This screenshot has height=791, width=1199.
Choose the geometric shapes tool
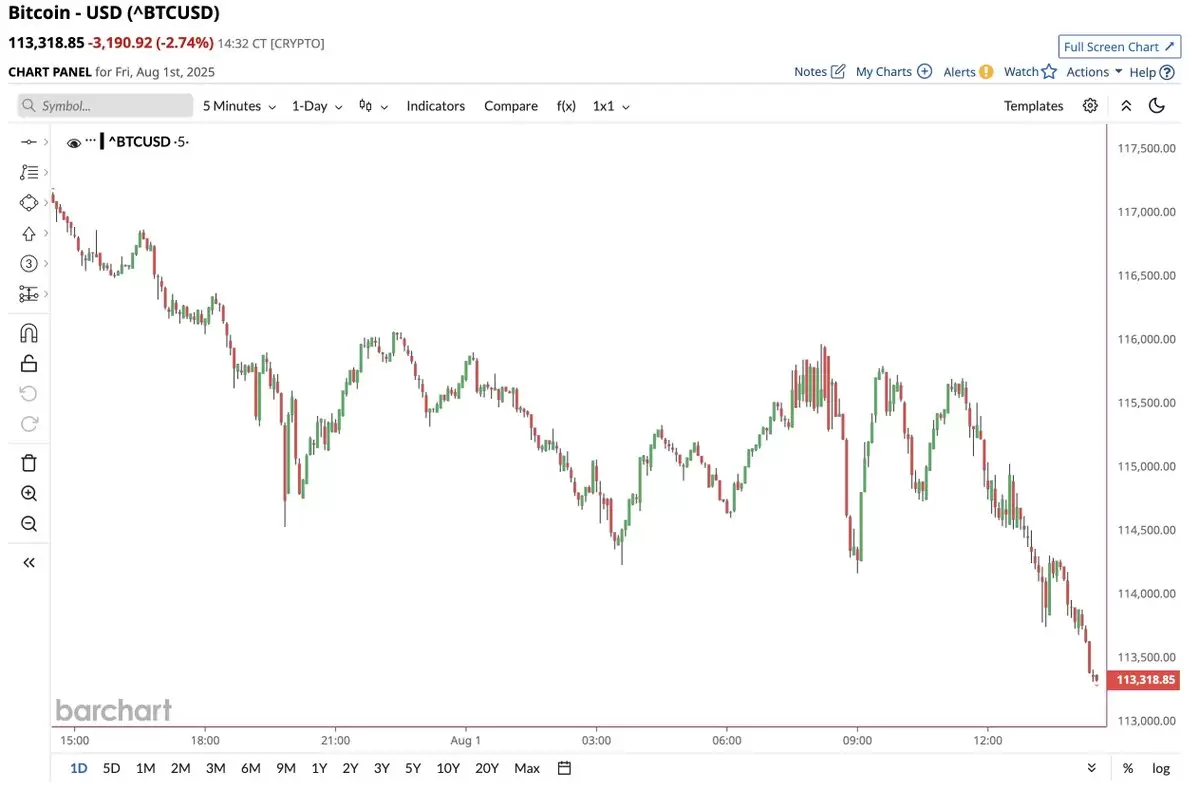(28, 203)
